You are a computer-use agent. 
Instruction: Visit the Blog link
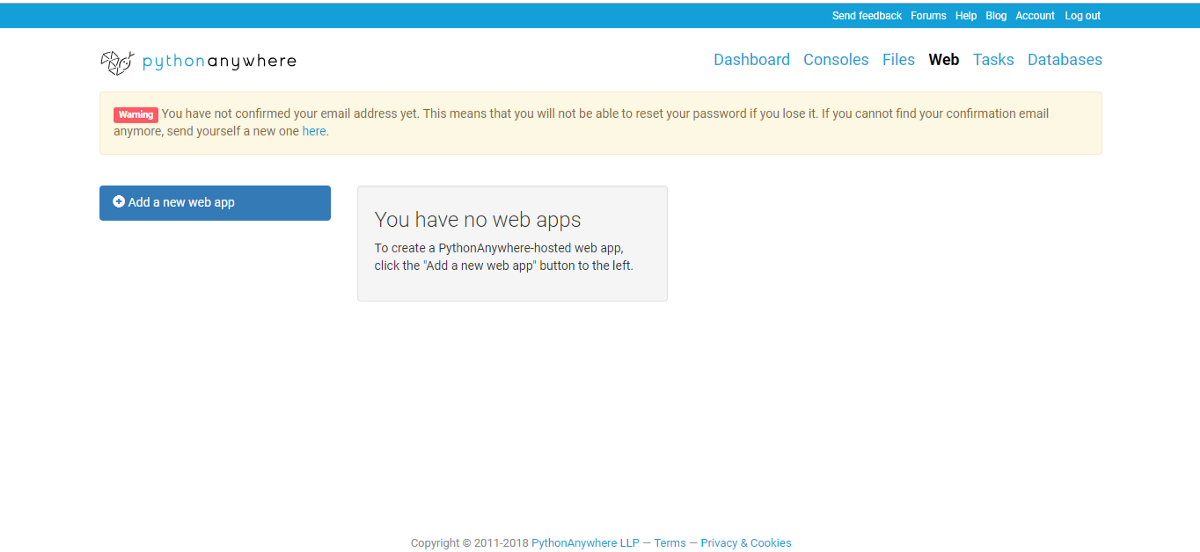coord(996,16)
